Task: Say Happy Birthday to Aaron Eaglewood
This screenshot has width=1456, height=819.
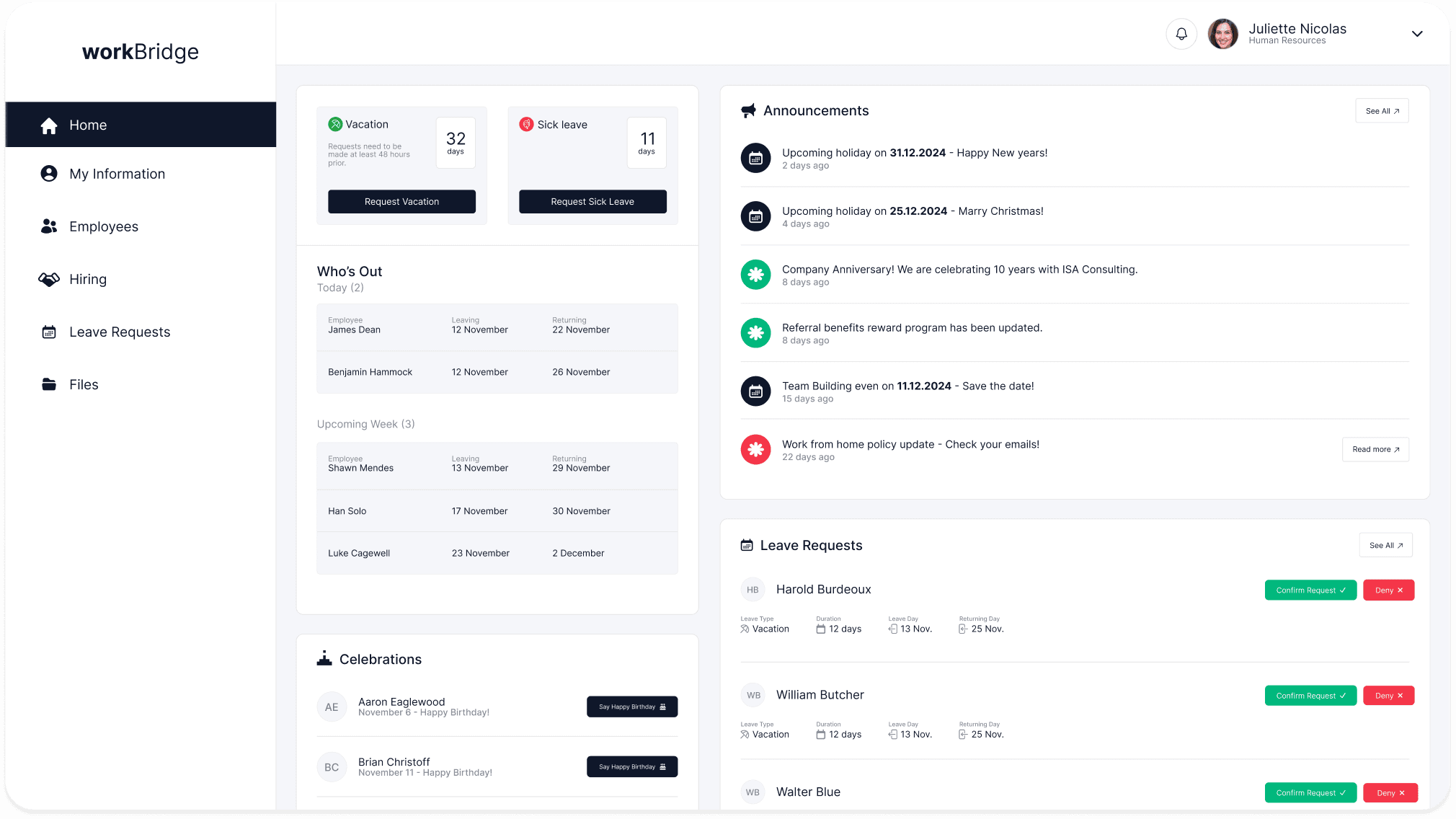Action: tap(631, 707)
